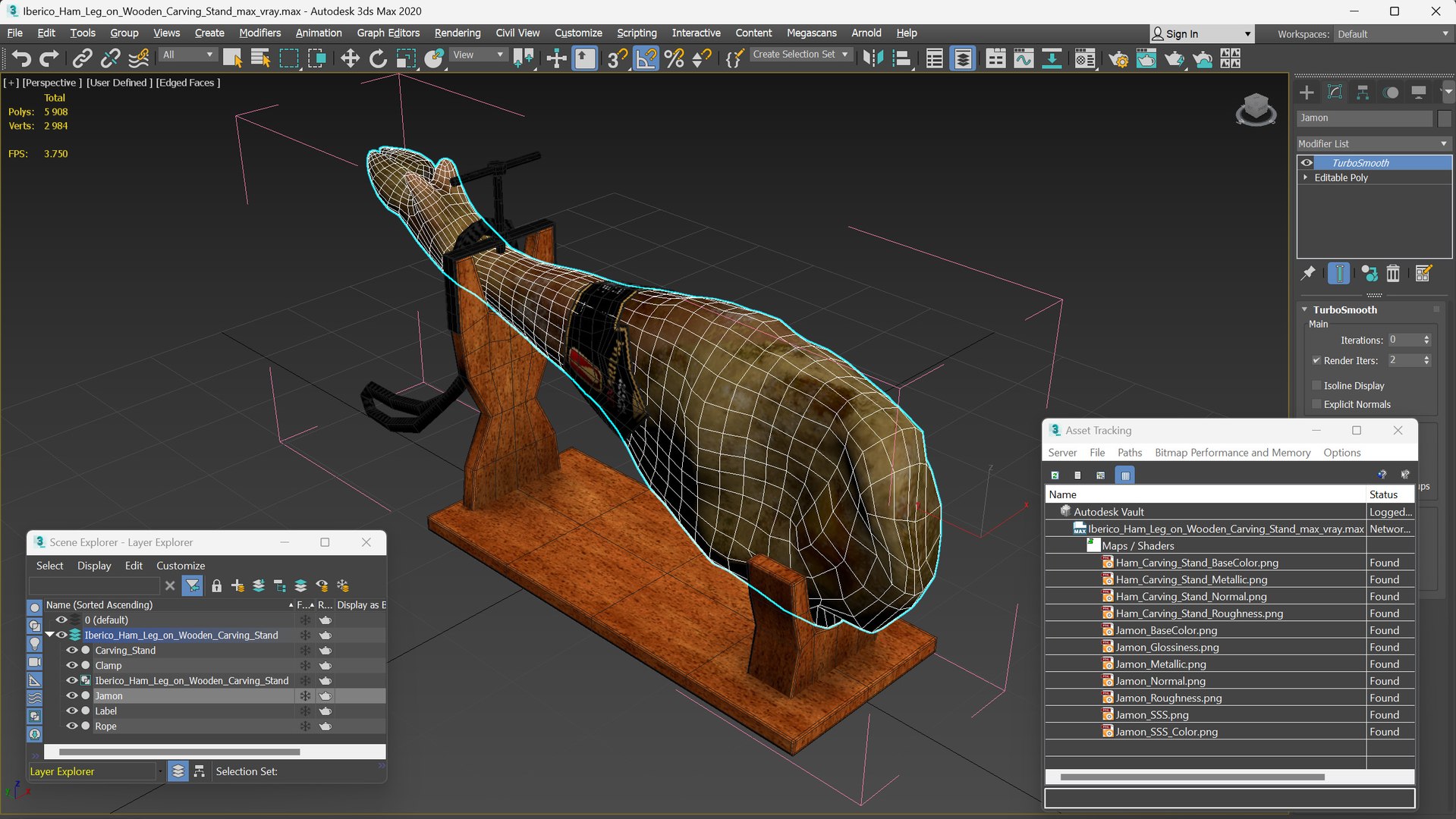Image resolution: width=1456 pixels, height=819 pixels.
Task: Open the reference coordinate View dropdown
Action: (x=478, y=55)
